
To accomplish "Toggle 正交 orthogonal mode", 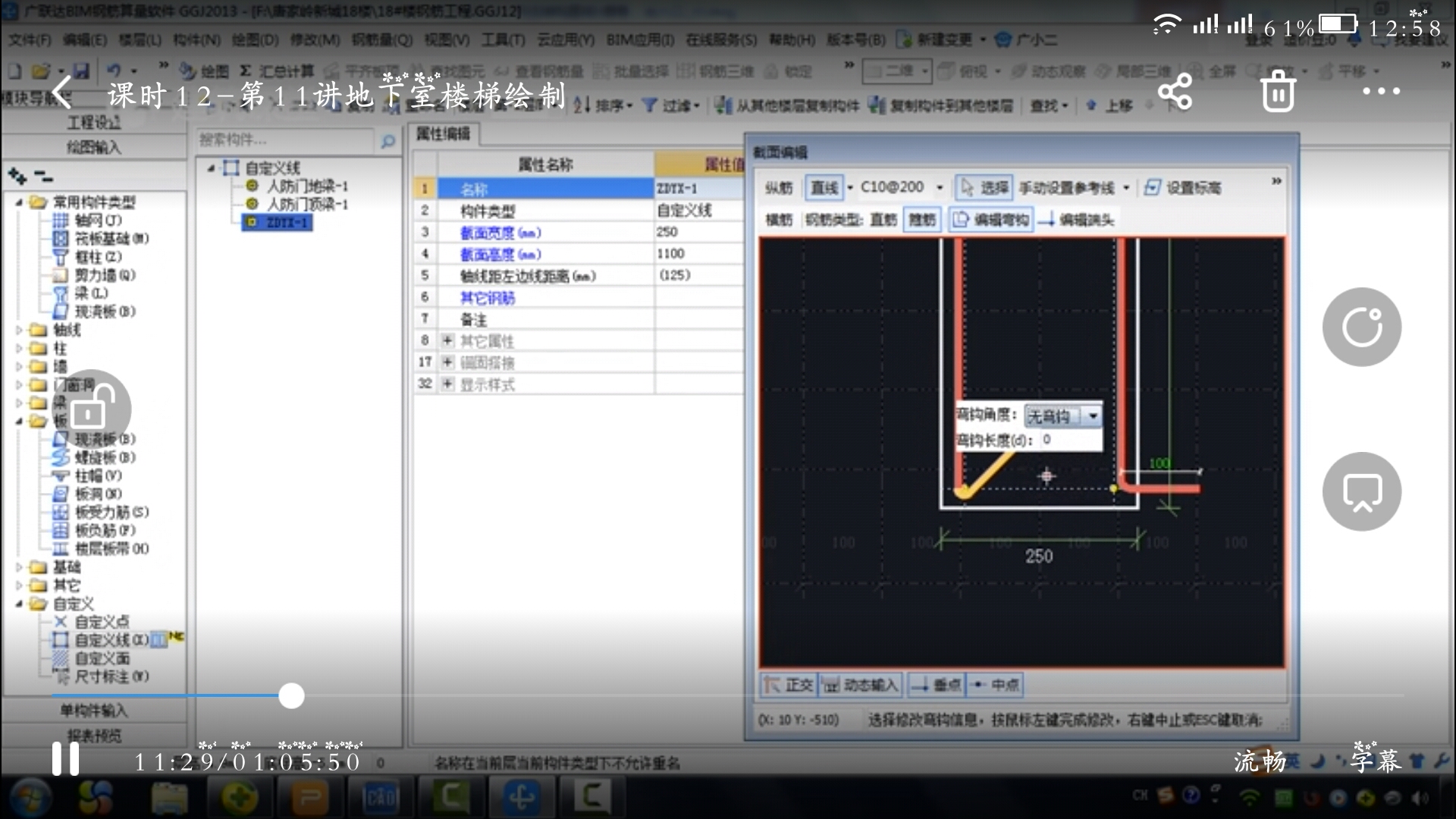I will tap(789, 685).
